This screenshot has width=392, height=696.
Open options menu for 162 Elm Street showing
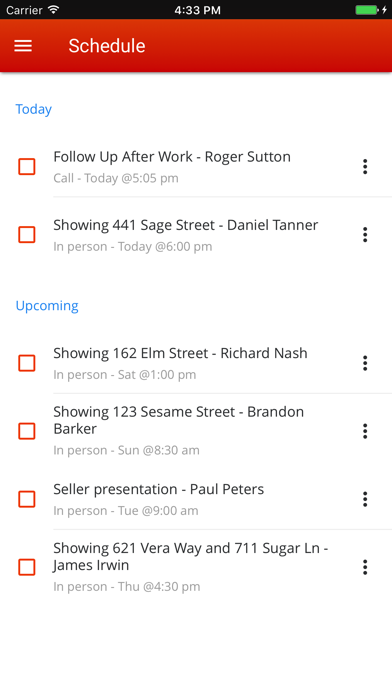(x=365, y=363)
